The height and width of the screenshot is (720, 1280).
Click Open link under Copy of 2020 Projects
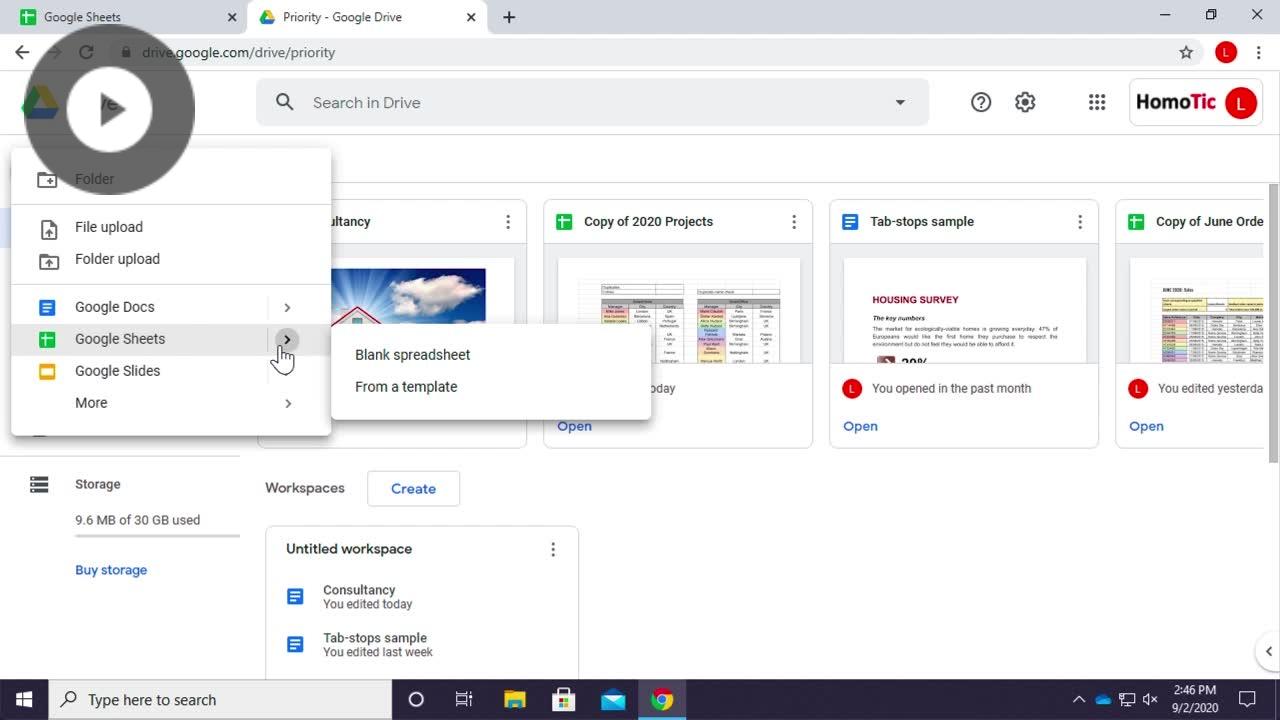(574, 426)
